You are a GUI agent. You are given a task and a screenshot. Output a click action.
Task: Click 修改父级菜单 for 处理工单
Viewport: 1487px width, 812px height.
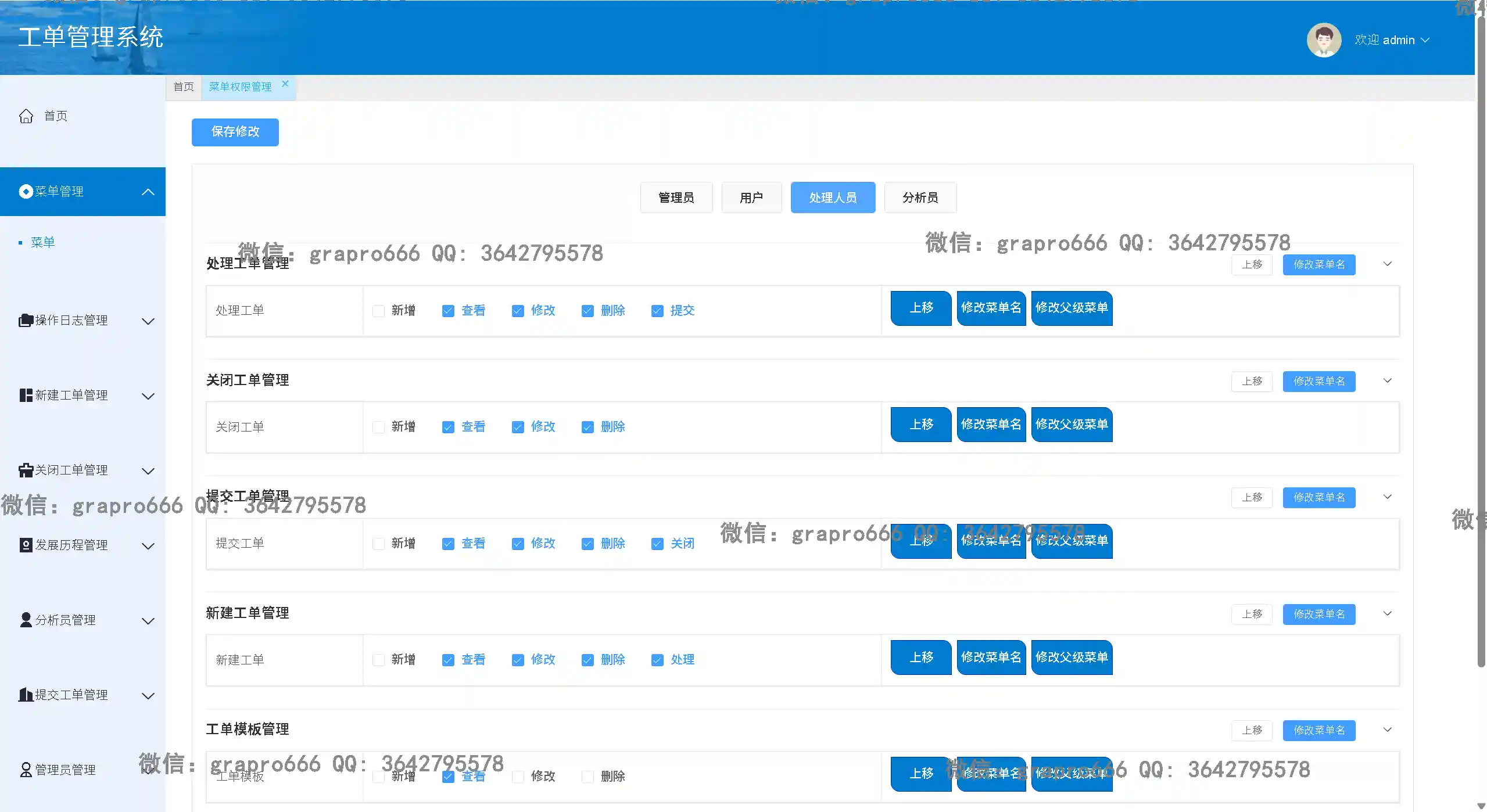pos(1071,308)
